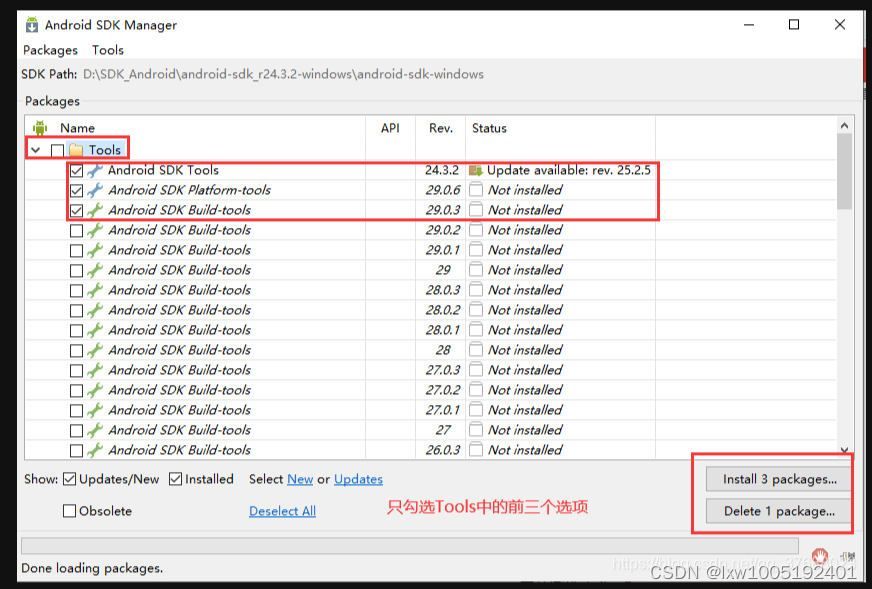The image size is (872, 589).
Task: Check Android SDK Build-tools rev 29
Action: [x=77, y=271]
